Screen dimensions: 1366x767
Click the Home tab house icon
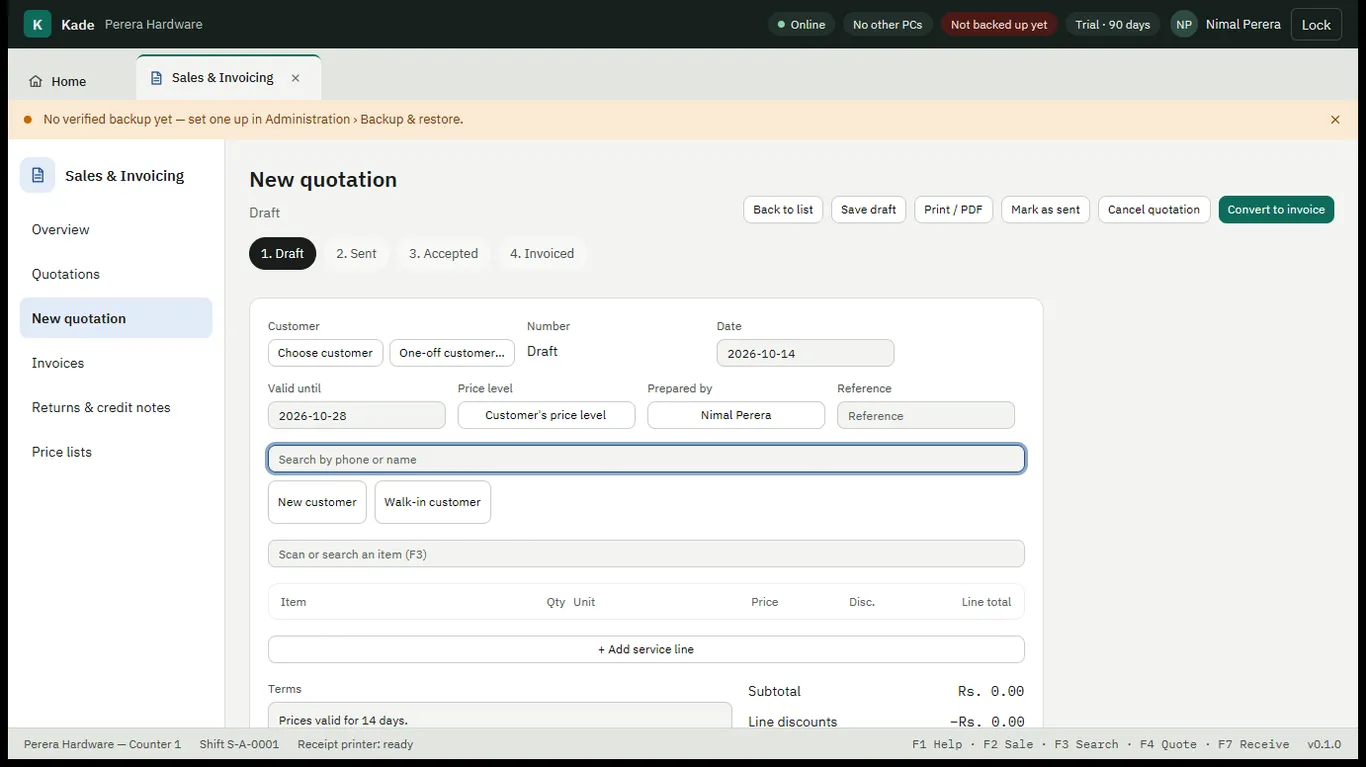click(x=36, y=81)
